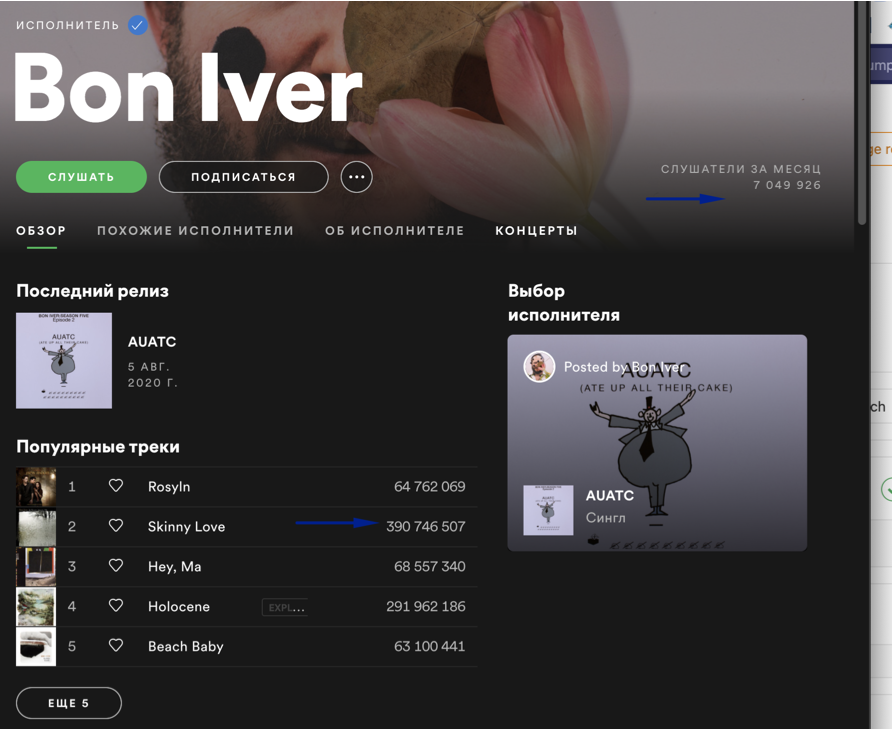Open AUATC latest release cover art
Viewport: 893px width, 729px height.
pyautogui.click(x=64, y=361)
